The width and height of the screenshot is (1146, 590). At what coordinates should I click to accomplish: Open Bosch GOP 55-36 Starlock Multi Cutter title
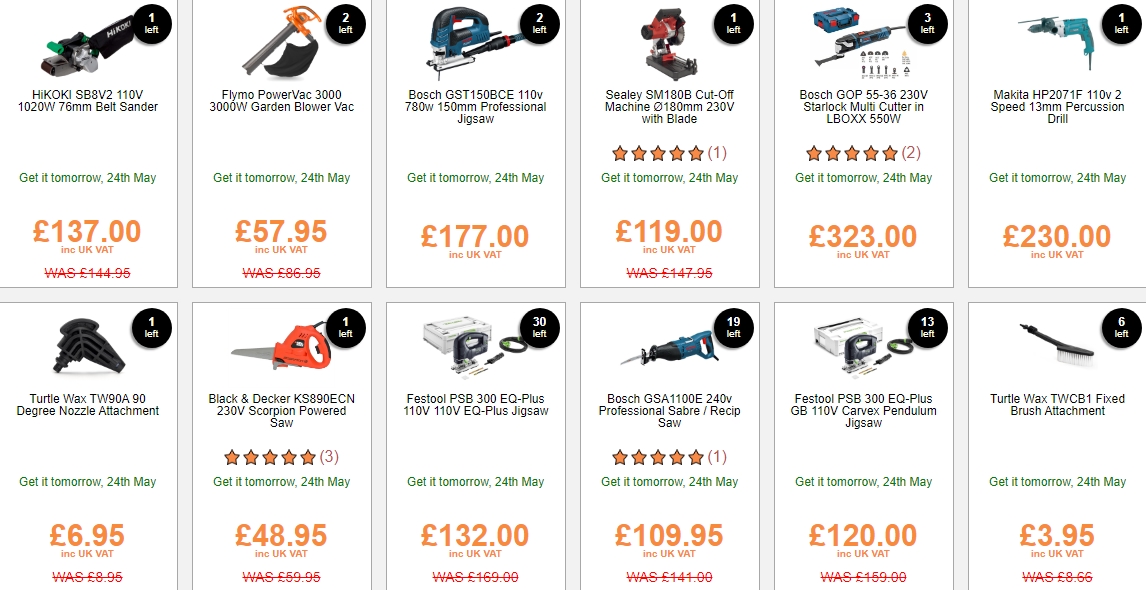point(863,107)
